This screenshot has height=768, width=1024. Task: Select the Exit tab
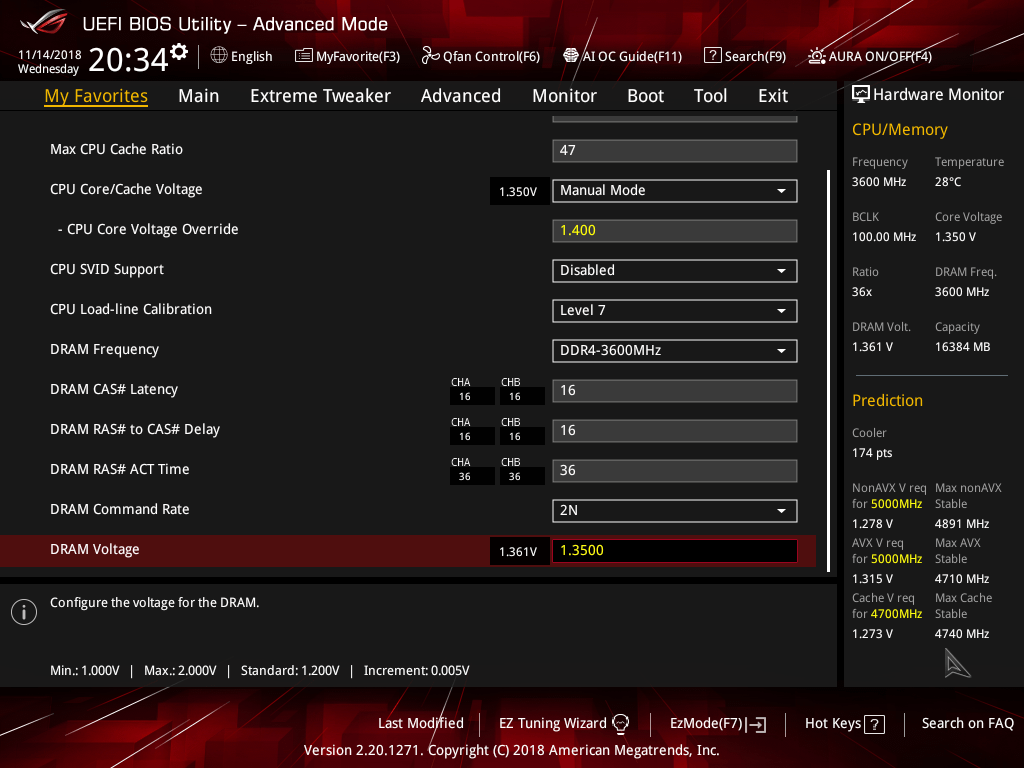point(773,96)
